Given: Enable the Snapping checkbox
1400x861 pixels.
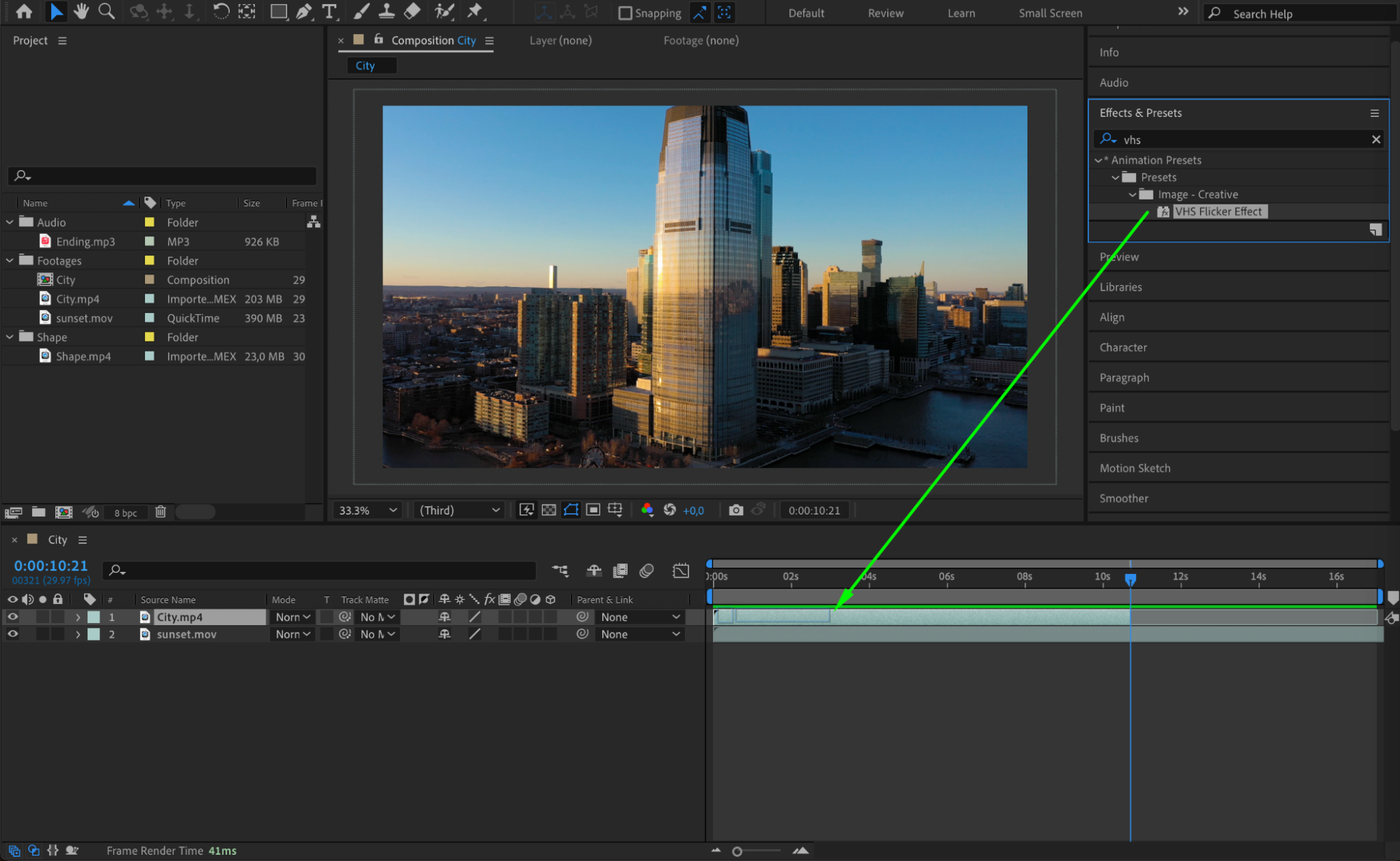Looking at the screenshot, I should coord(625,13).
